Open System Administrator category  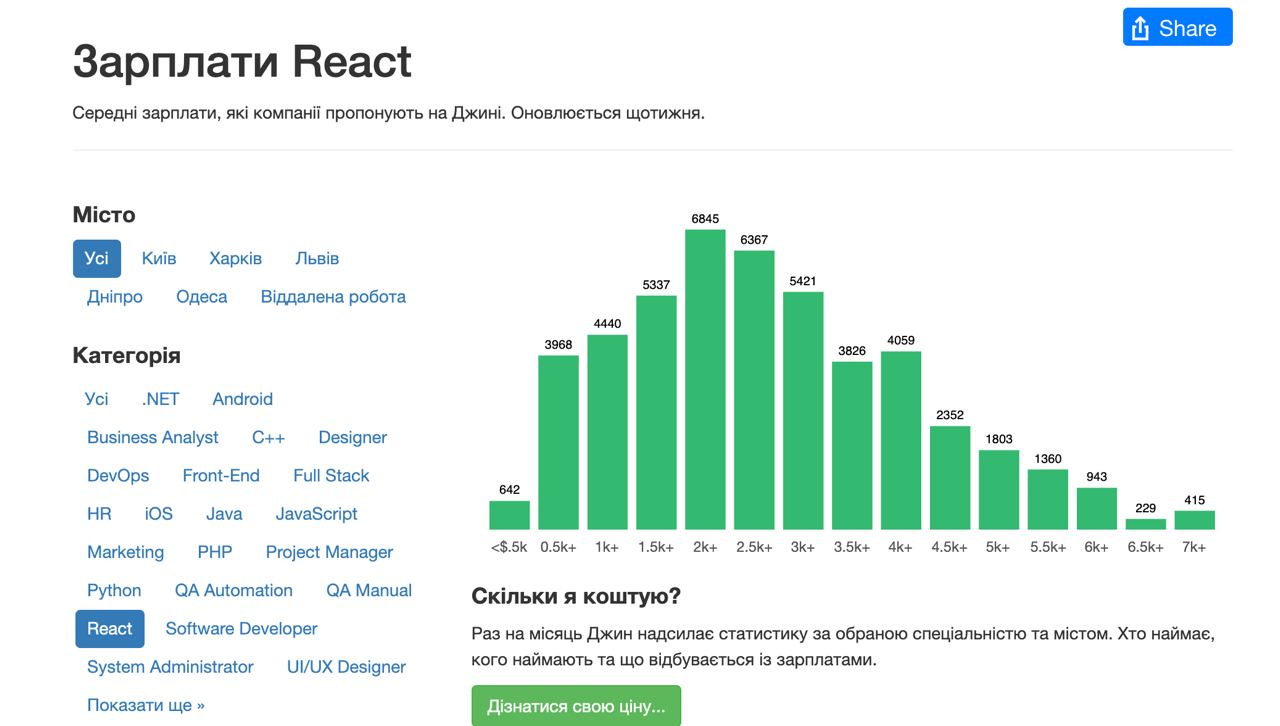tap(170, 667)
